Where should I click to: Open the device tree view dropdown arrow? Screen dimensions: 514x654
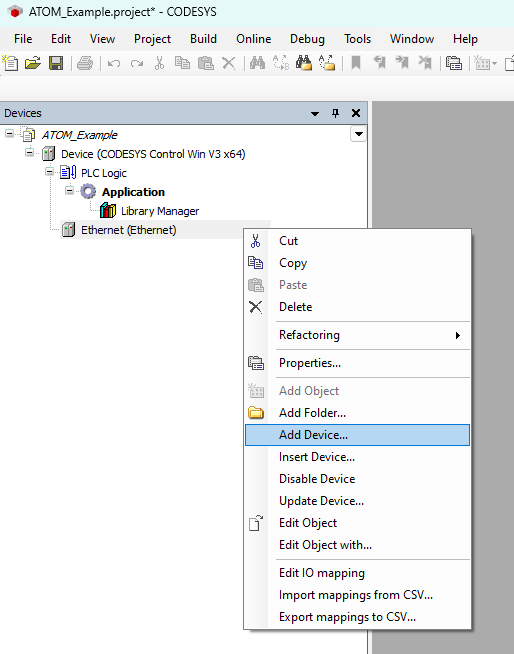point(358,134)
